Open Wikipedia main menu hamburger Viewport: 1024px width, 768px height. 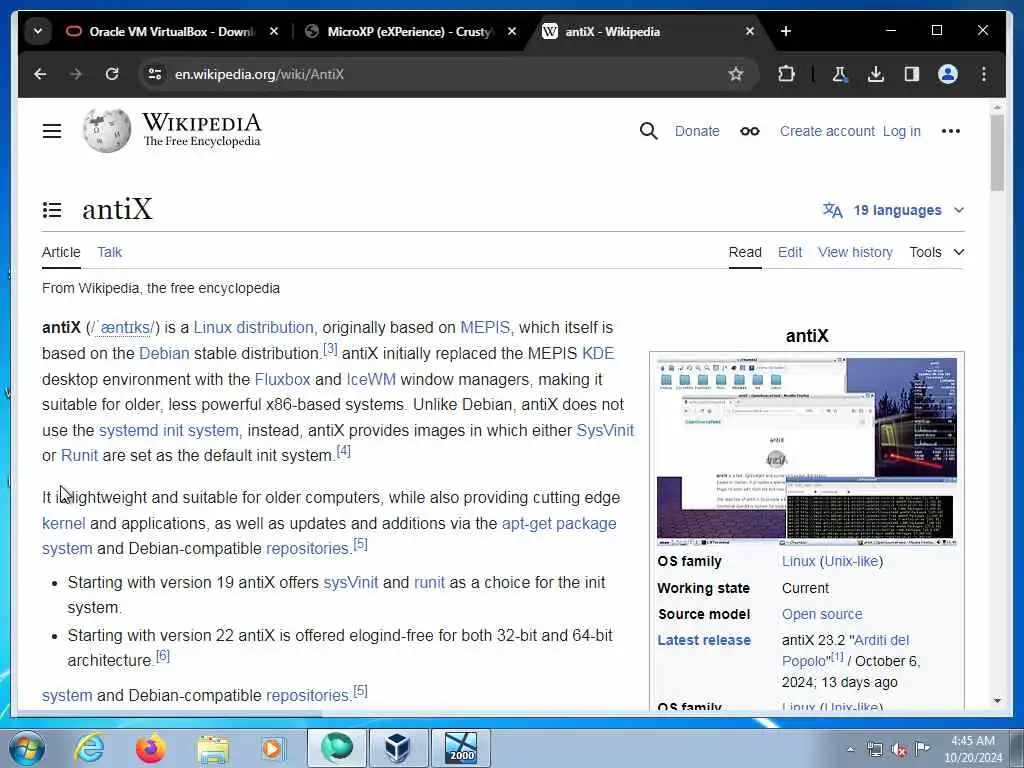click(52, 131)
